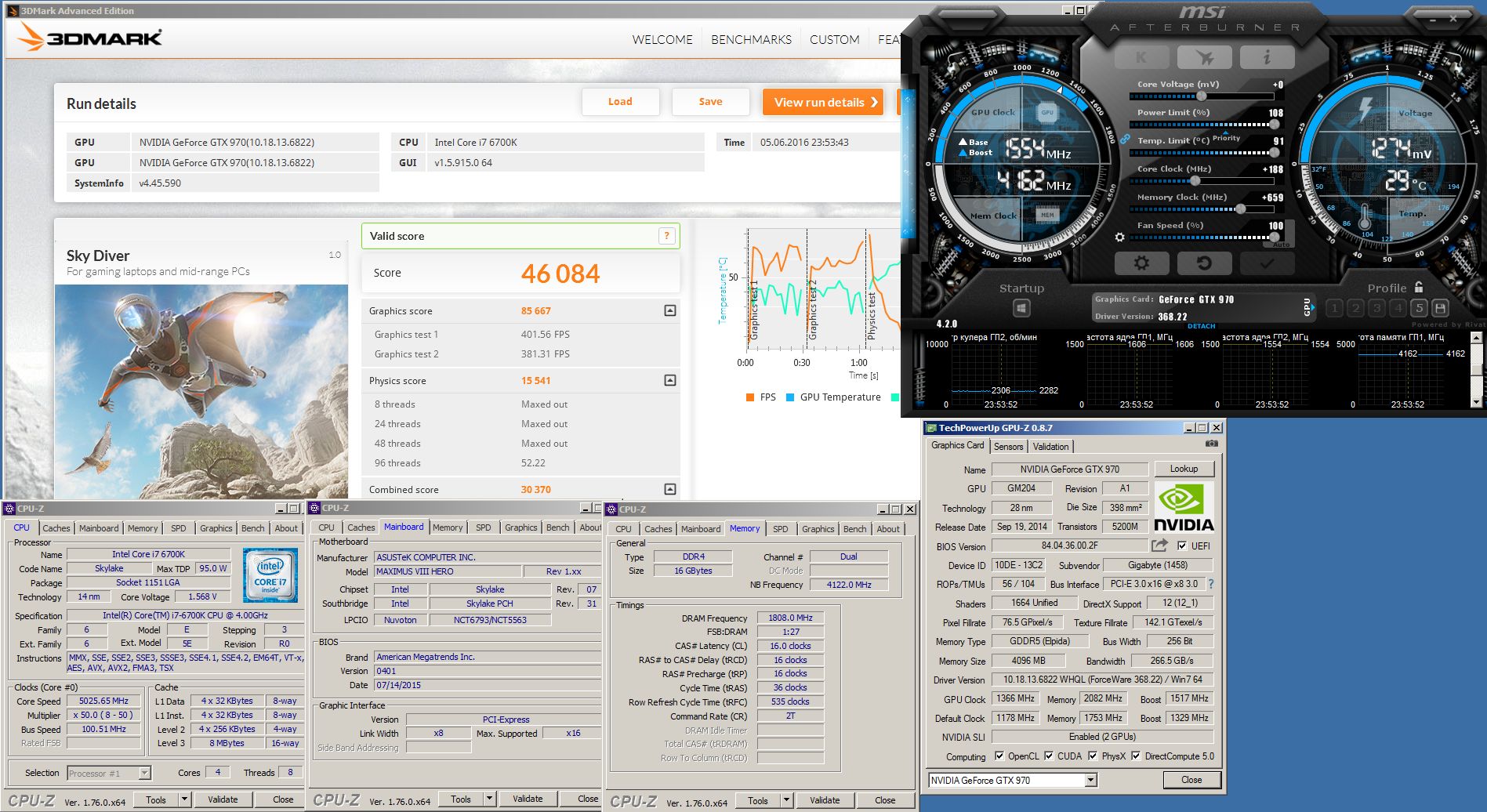Screen dimensions: 1487x812
Task: Toggle the power and temp limit link icon
Action: pos(1125,139)
